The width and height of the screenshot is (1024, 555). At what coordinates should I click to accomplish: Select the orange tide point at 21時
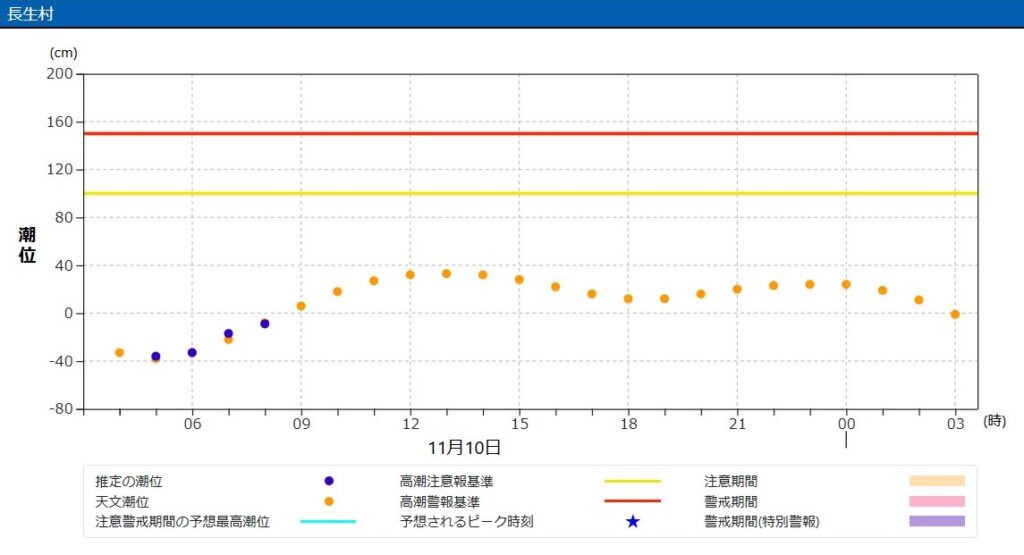click(x=737, y=289)
